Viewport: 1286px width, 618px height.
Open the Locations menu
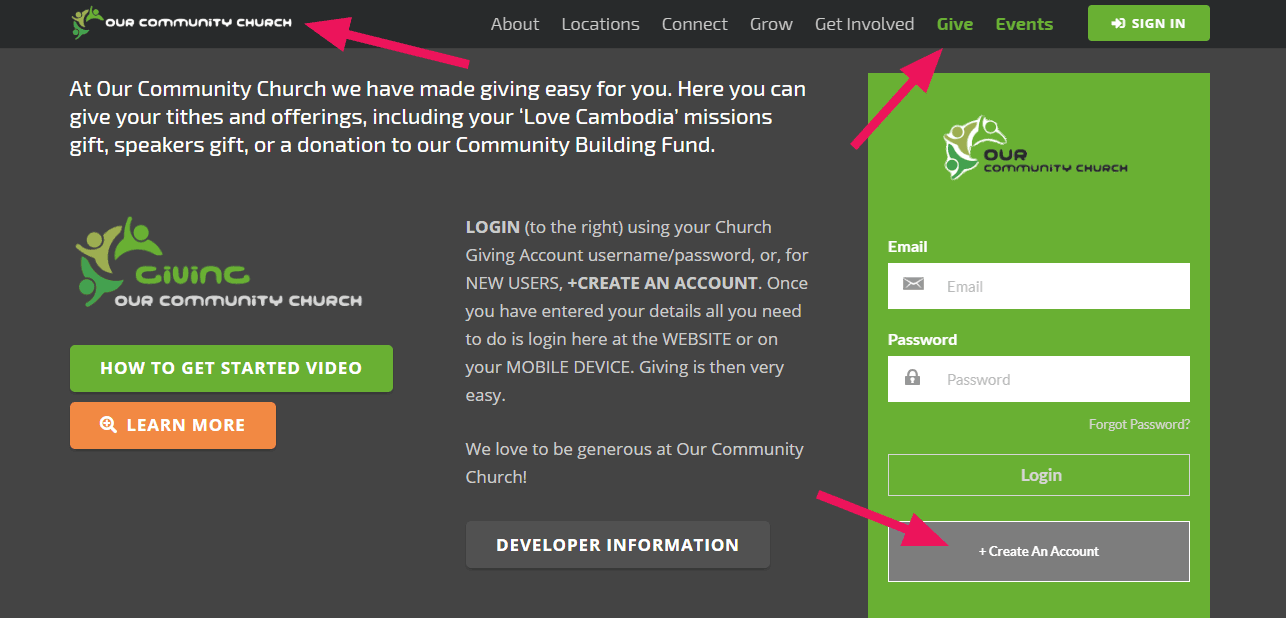pyautogui.click(x=600, y=24)
